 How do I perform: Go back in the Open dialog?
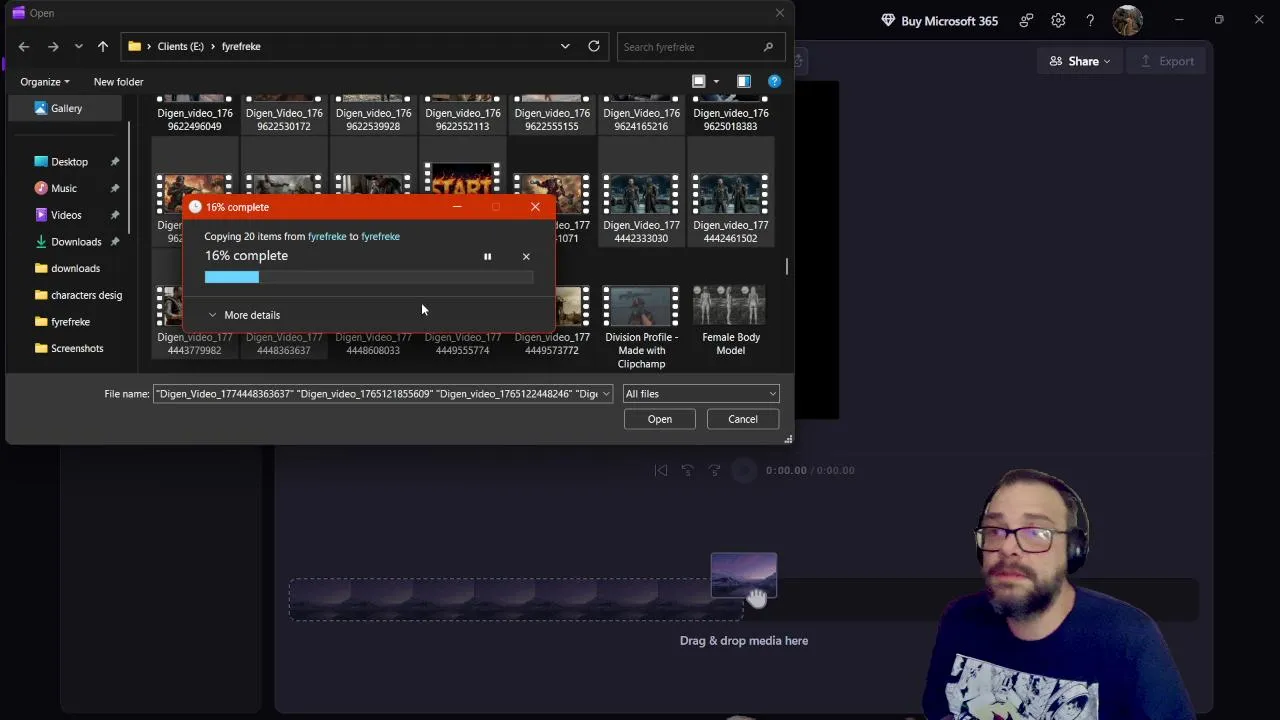tap(24, 47)
